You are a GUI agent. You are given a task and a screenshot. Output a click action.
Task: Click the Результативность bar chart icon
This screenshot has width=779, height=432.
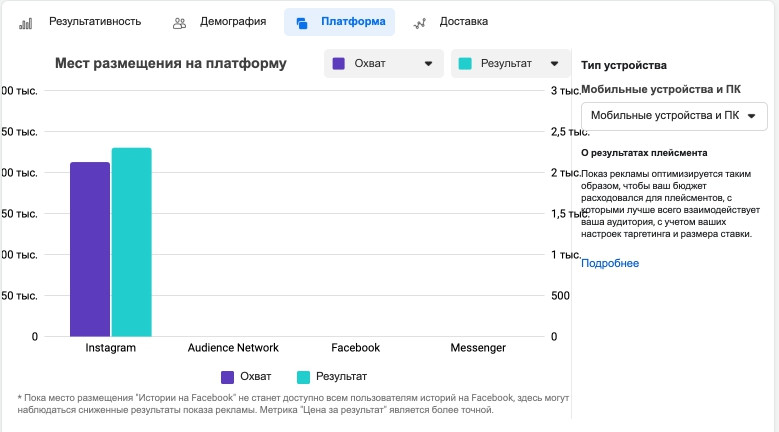26,22
